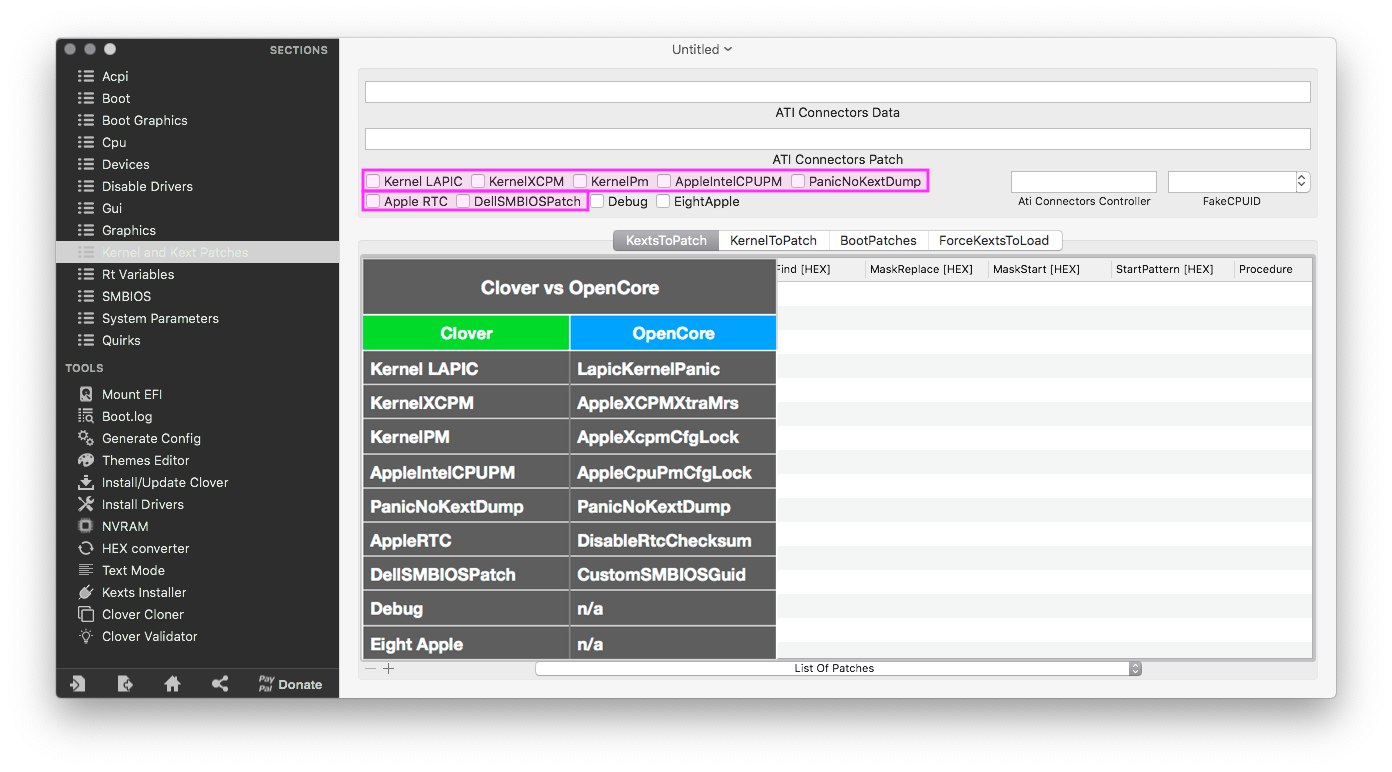
Task: Click the export configuration icon in bottom bar
Action: [125, 684]
